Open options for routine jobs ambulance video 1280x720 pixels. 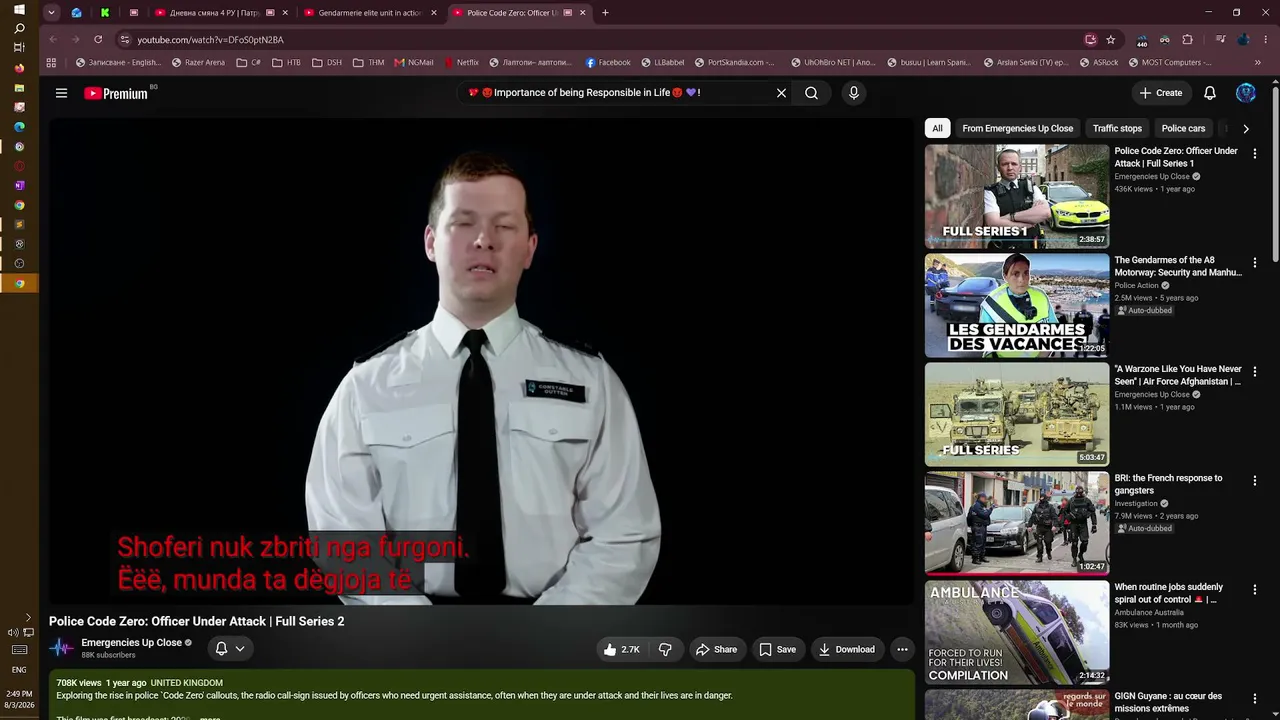[x=1255, y=589]
